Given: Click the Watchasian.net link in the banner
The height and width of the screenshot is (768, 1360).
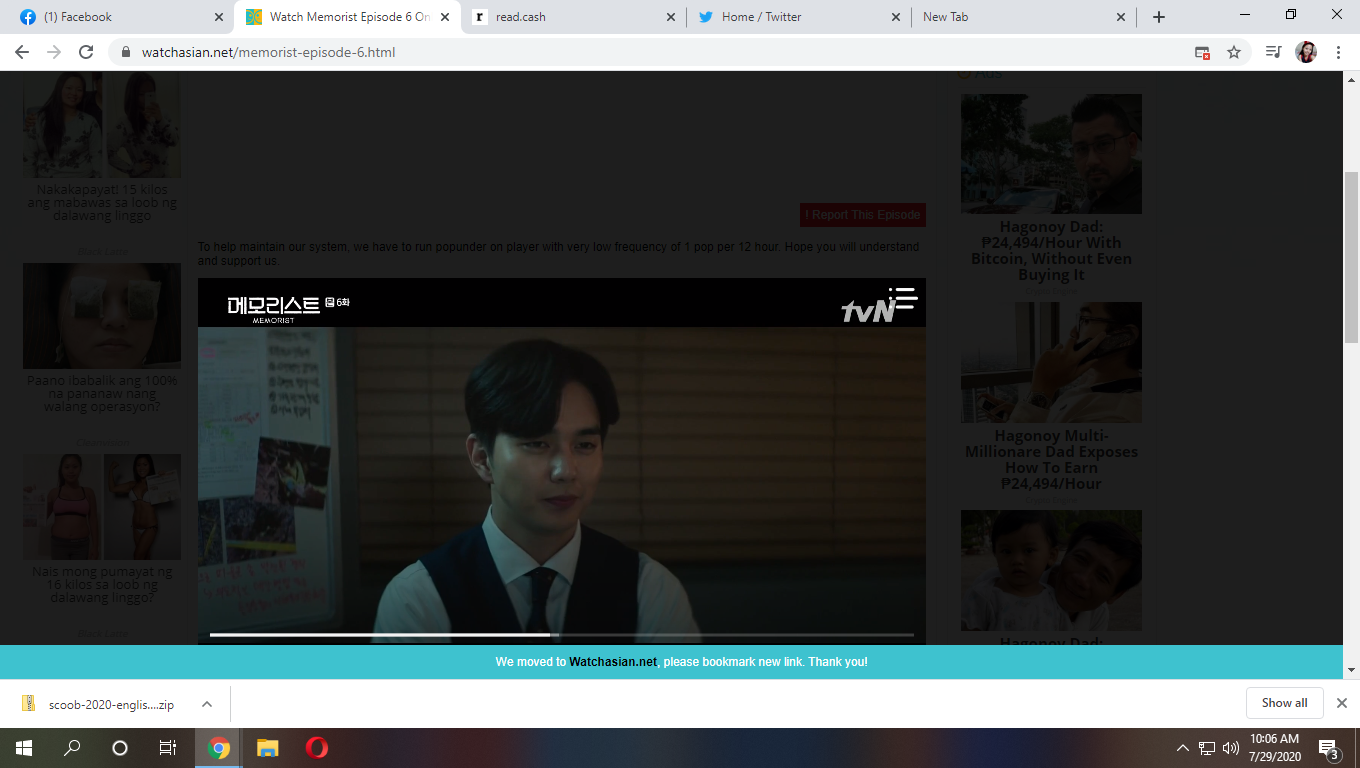Looking at the screenshot, I should [x=613, y=662].
